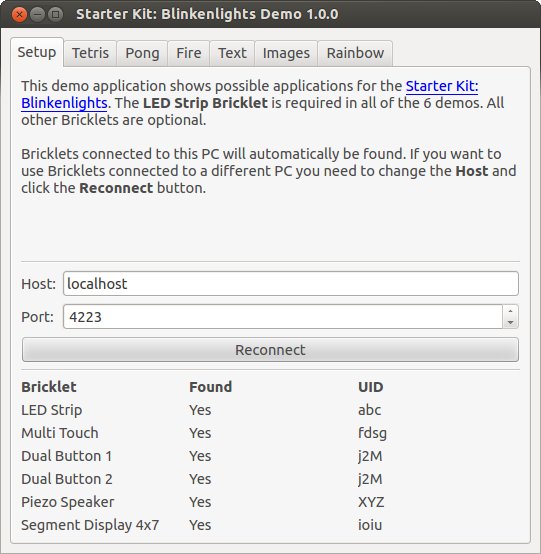Switch to the Tetris tab
Screen dimensions: 541x554
(90, 53)
